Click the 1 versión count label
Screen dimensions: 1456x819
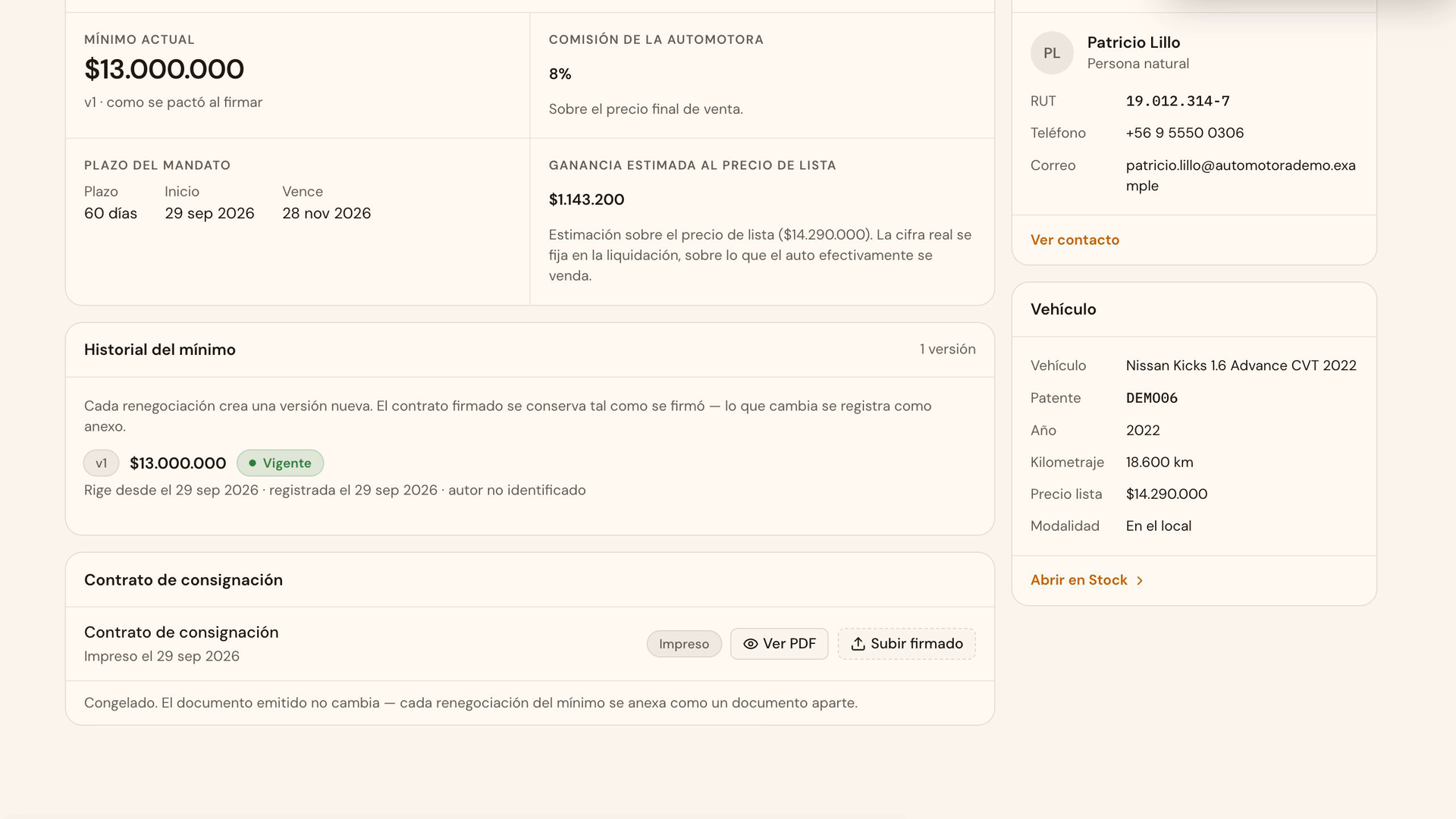coord(947,350)
